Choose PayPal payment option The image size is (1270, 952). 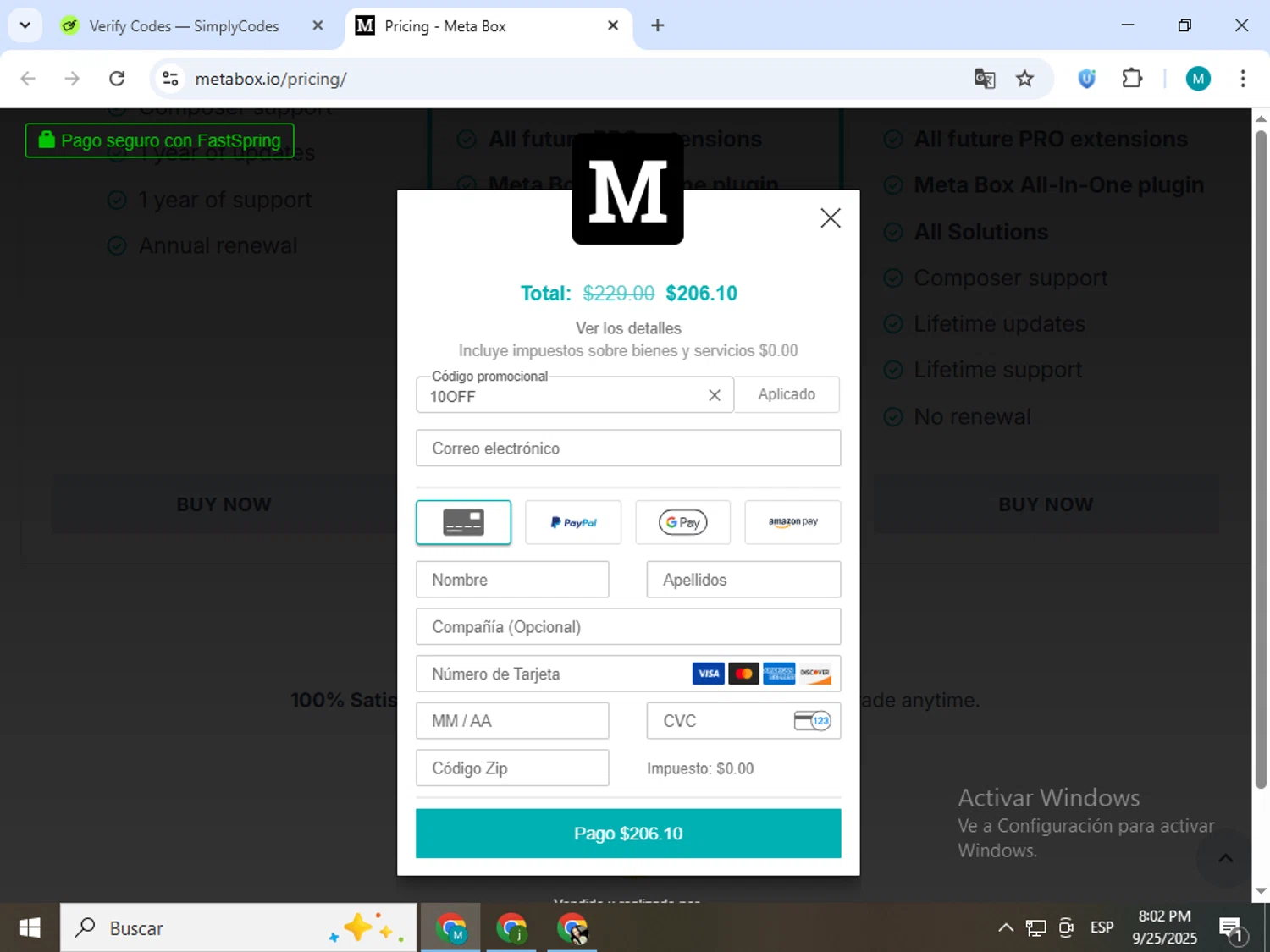(573, 522)
